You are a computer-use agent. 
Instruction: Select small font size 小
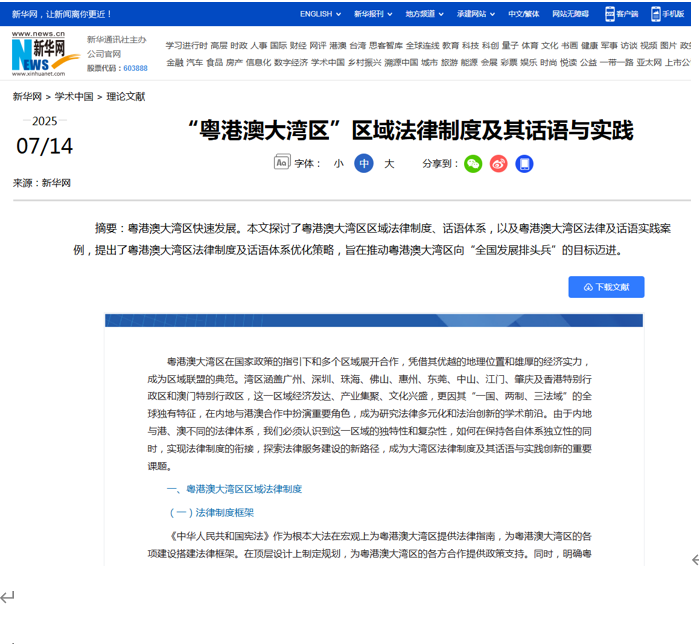coord(338,163)
